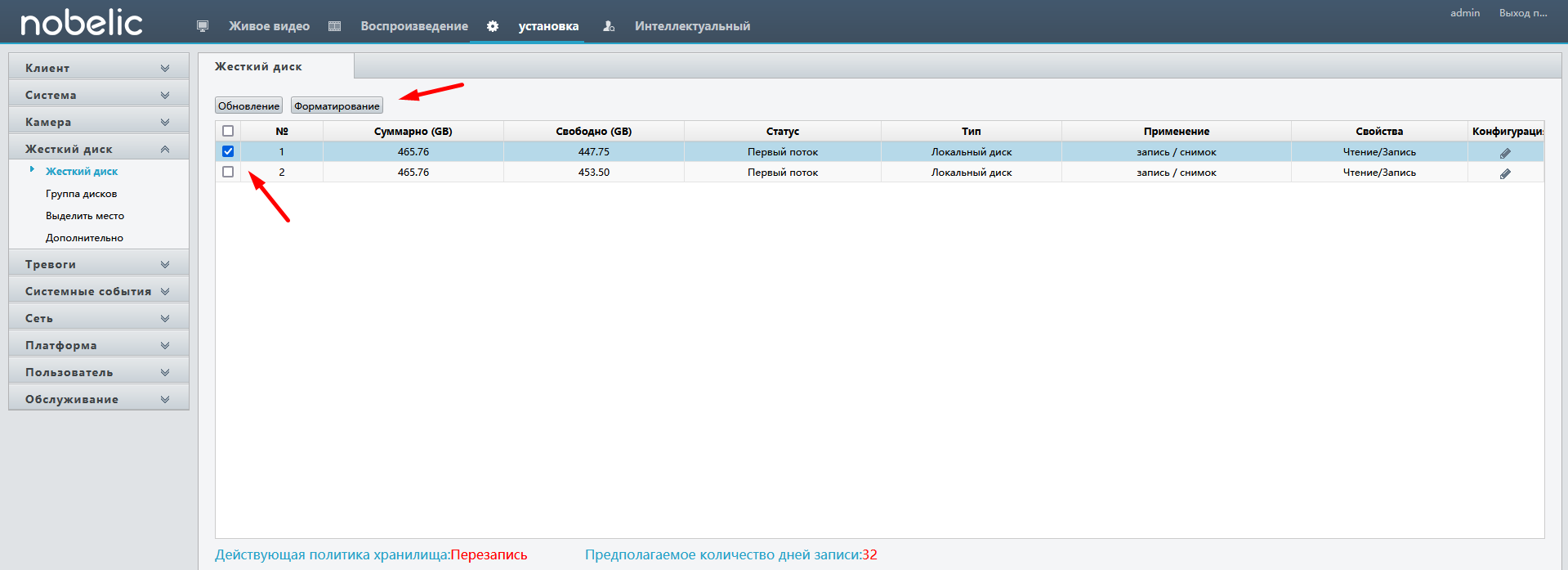Click the Статус column header
1568x570 pixels.
[x=783, y=131]
